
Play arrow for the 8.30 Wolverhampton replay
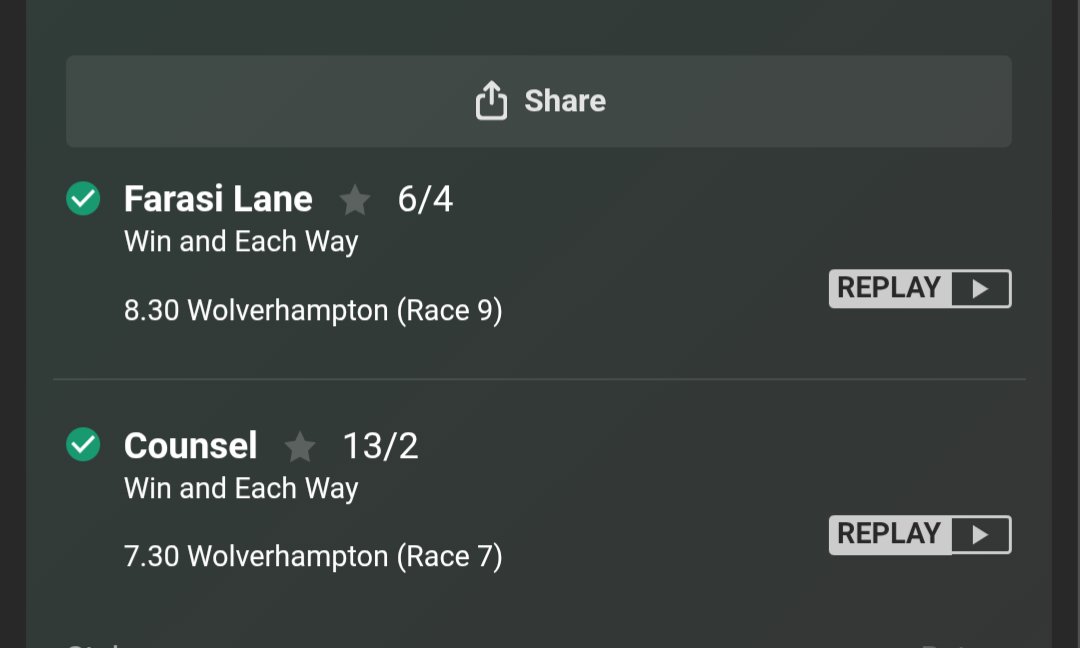(x=980, y=289)
